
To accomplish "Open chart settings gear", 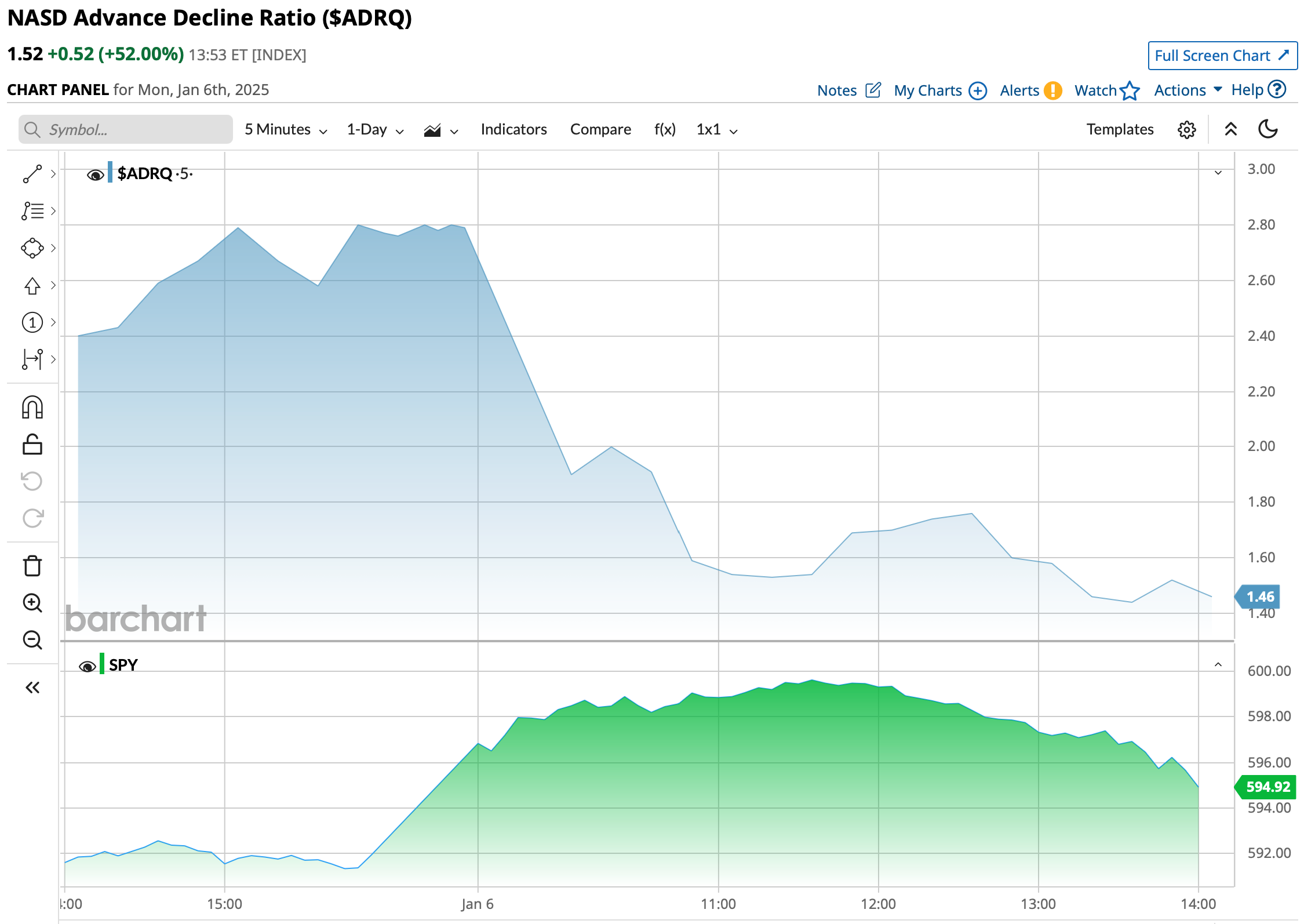I will pos(1186,129).
